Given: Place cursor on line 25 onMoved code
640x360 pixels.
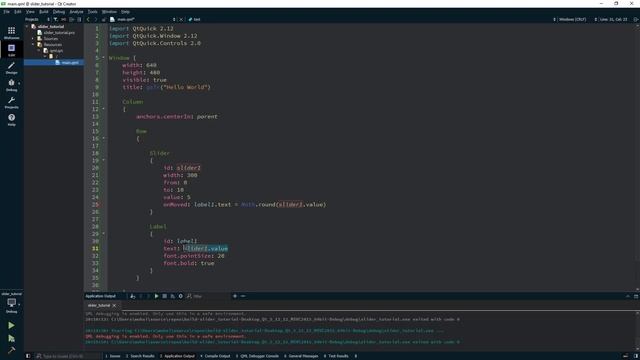Looking at the screenshot, I should 245,204.
